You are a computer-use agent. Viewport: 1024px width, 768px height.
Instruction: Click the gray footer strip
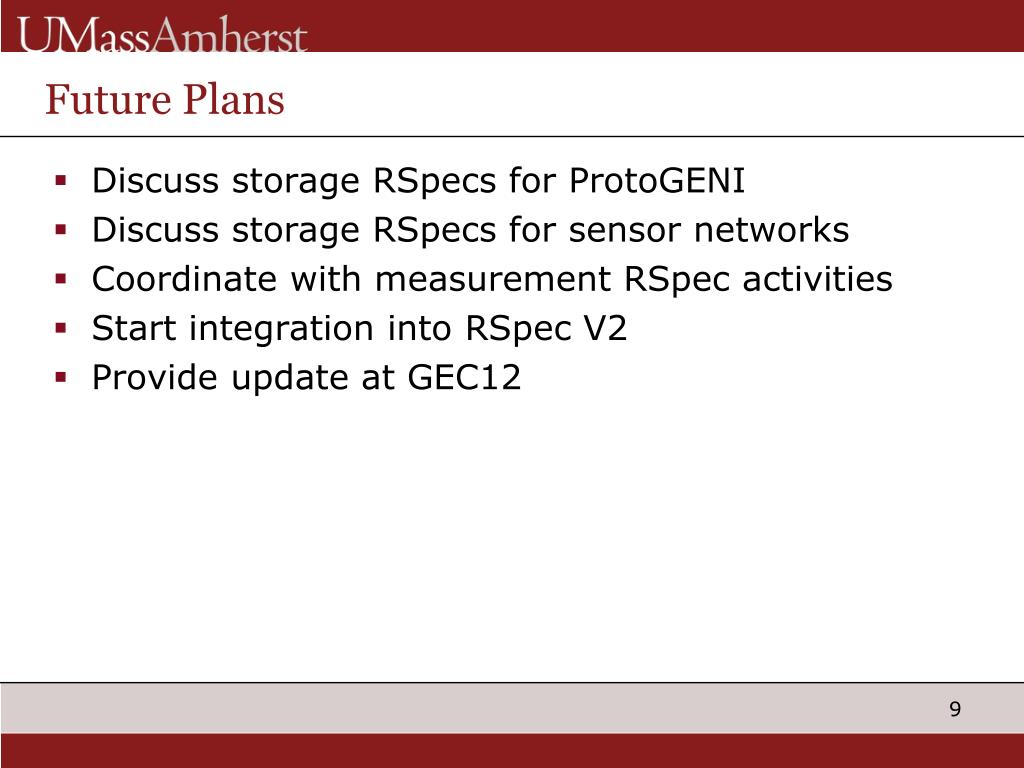512,708
